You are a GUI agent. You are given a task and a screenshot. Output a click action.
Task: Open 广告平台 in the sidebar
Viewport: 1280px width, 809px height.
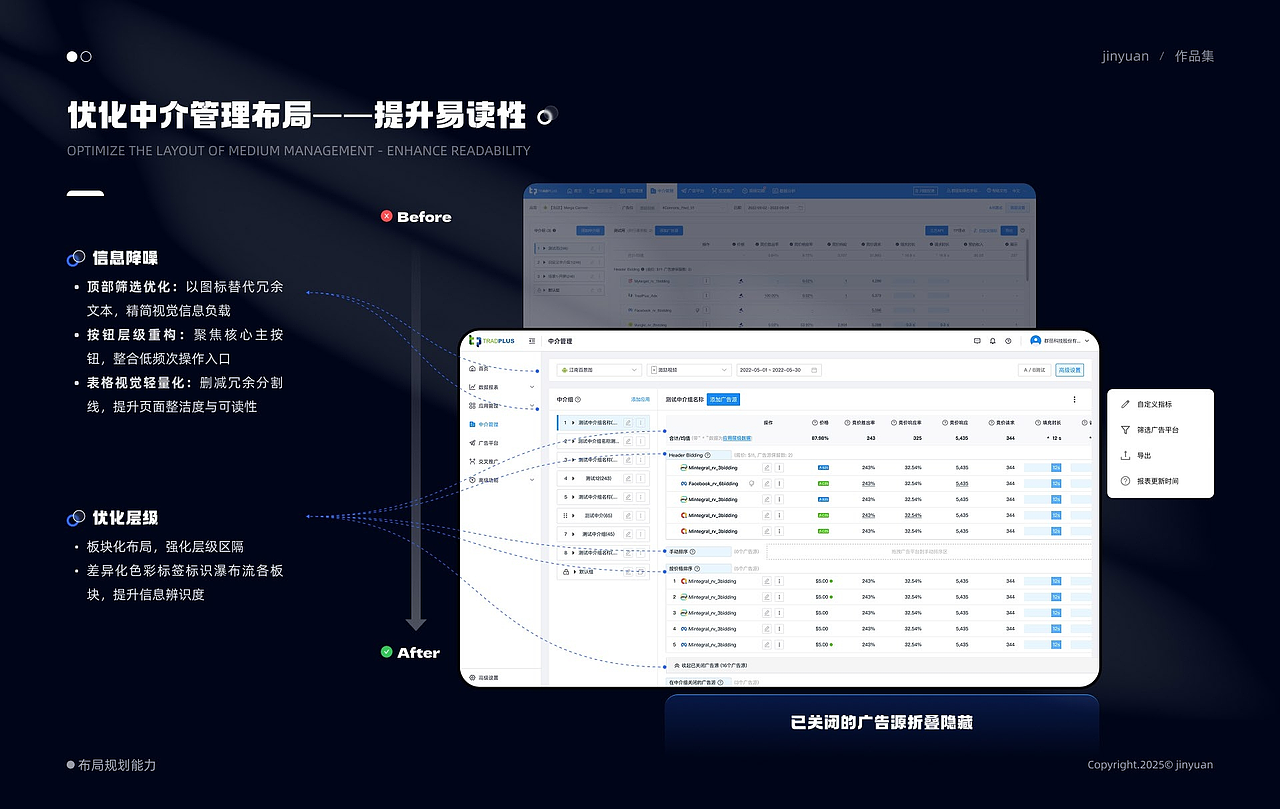(484, 443)
